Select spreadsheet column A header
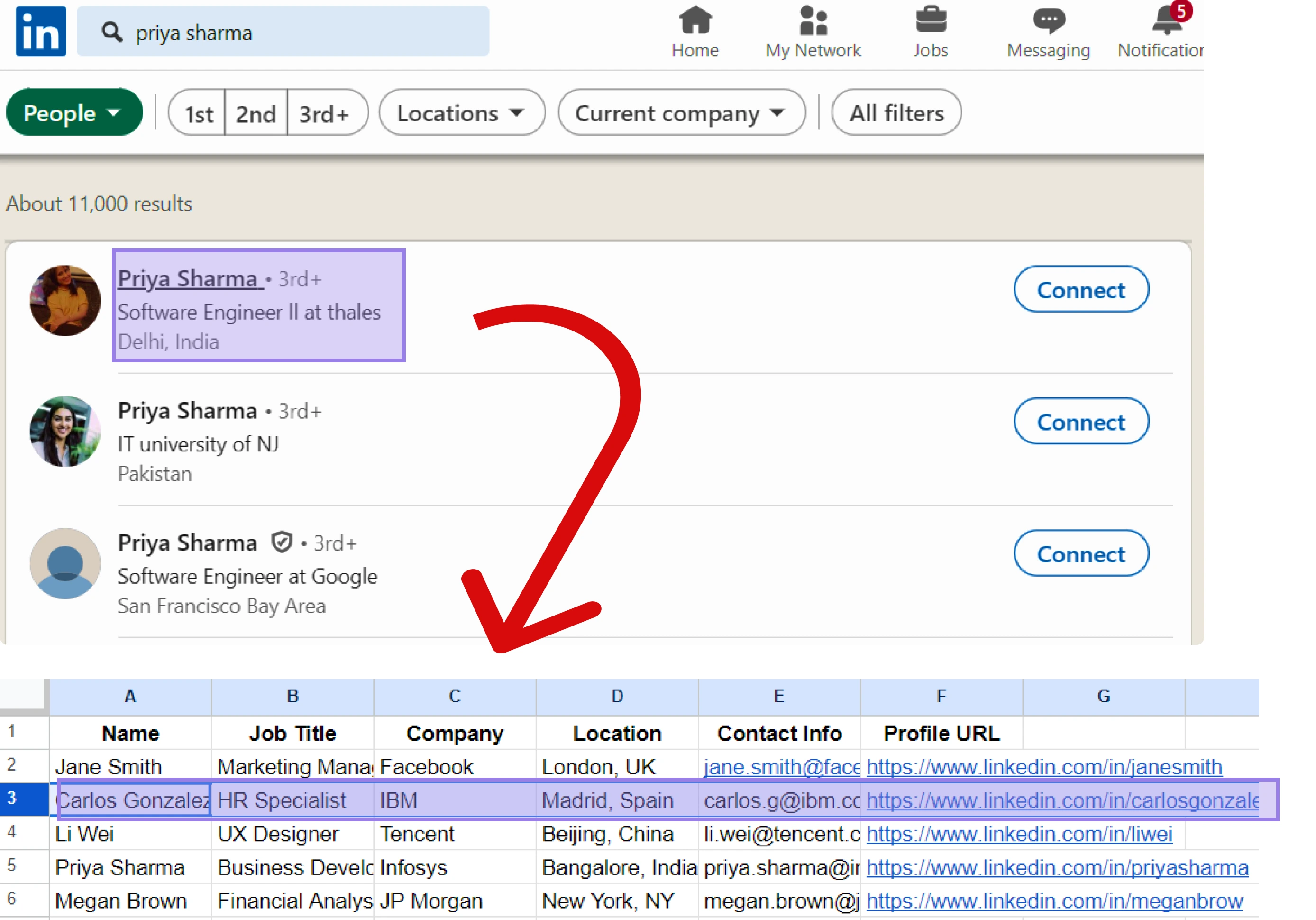 (131, 697)
